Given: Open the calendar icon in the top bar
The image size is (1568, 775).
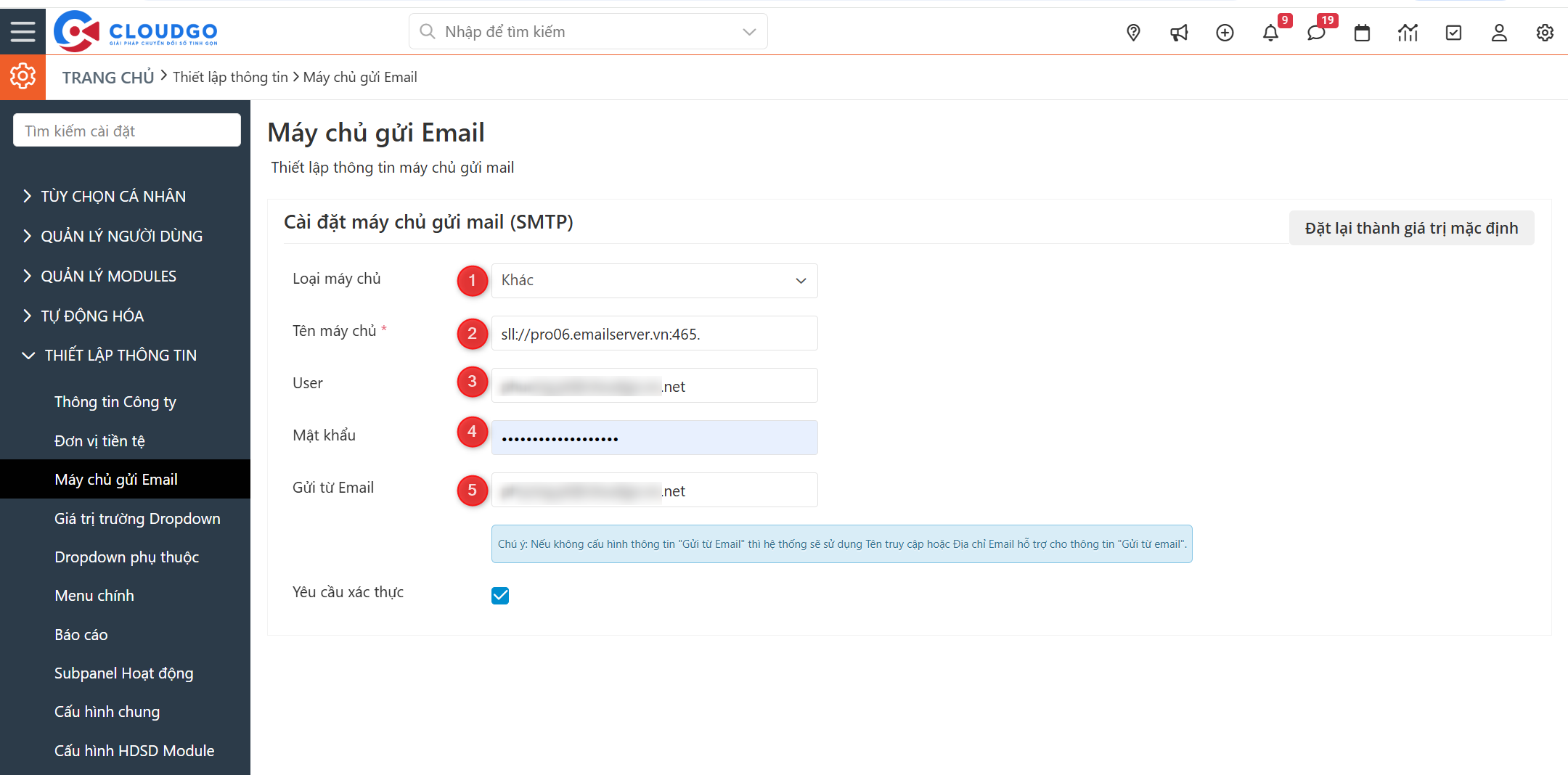Looking at the screenshot, I should [x=1362, y=32].
